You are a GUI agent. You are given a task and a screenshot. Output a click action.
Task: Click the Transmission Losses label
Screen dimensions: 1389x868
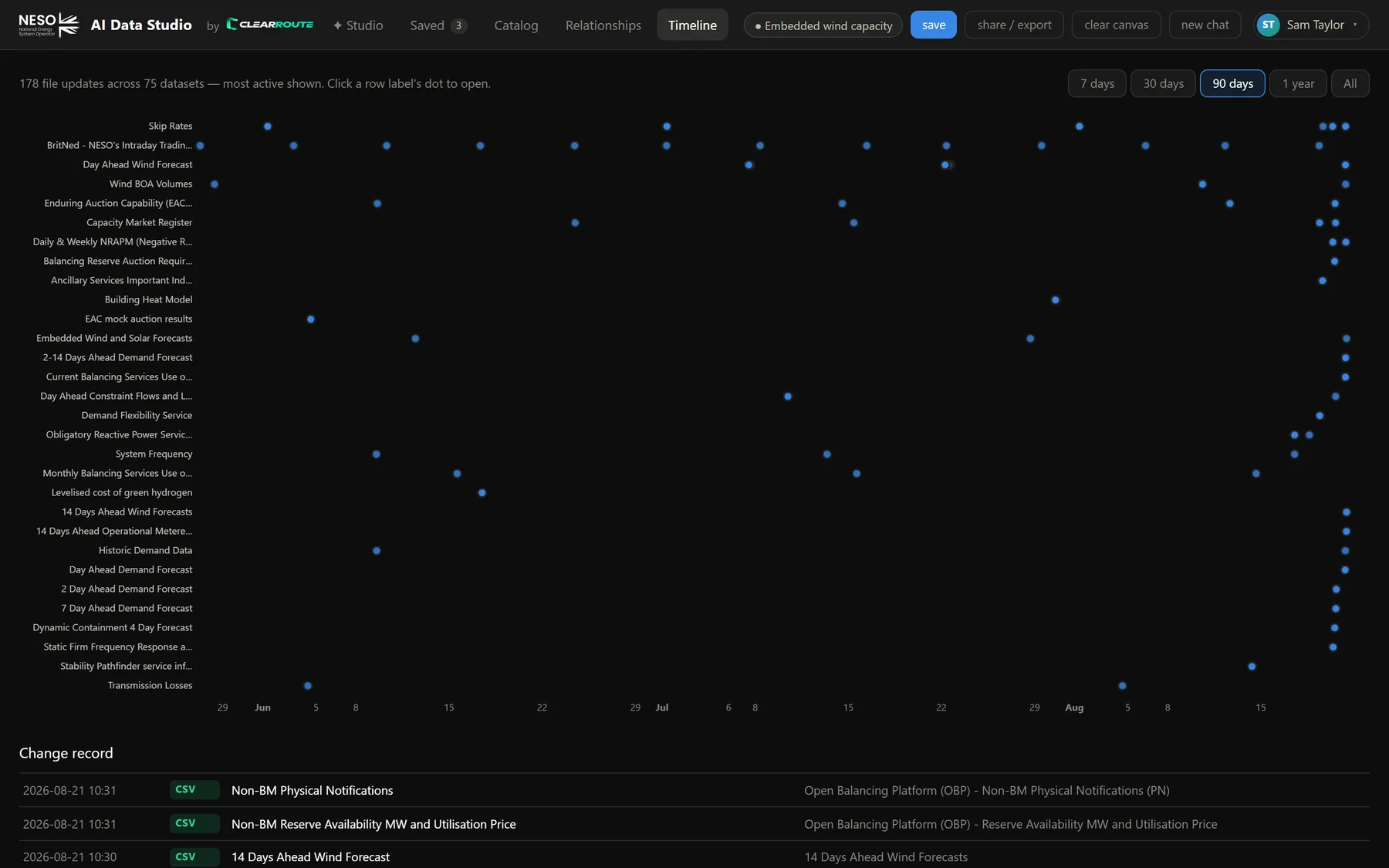pyautogui.click(x=150, y=685)
